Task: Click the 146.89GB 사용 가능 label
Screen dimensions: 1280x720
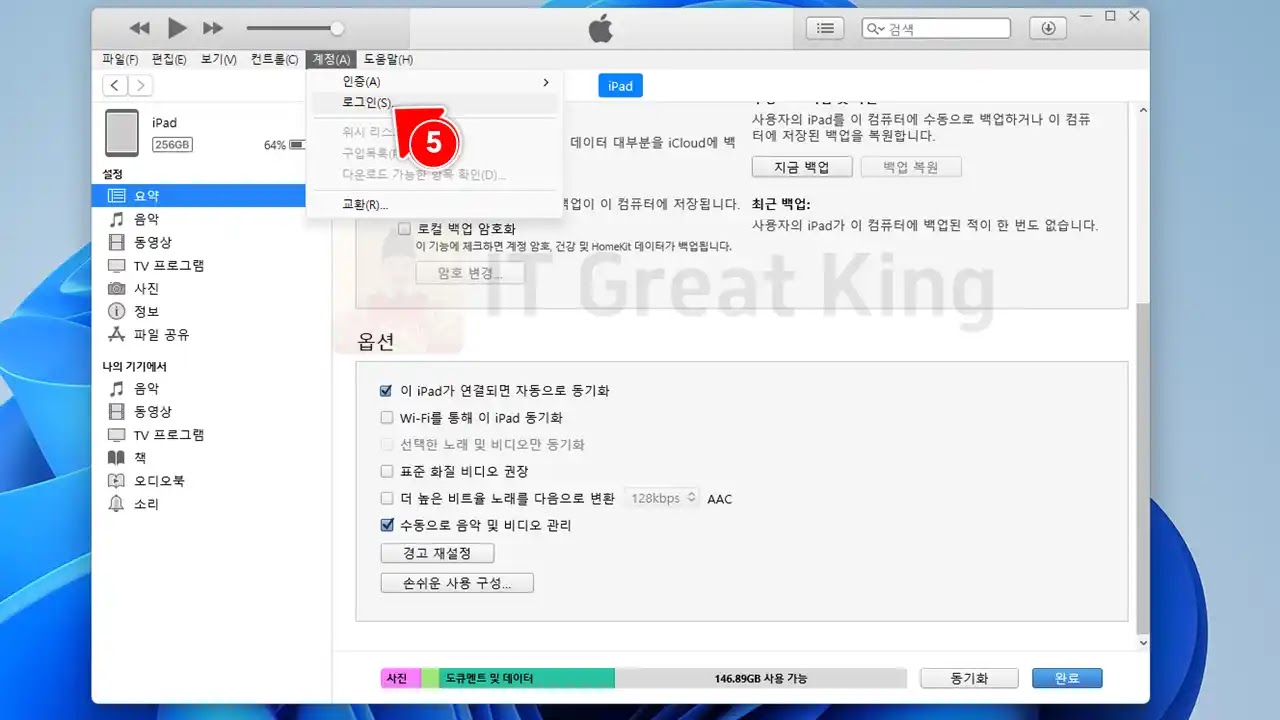Action: click(762, 679)
